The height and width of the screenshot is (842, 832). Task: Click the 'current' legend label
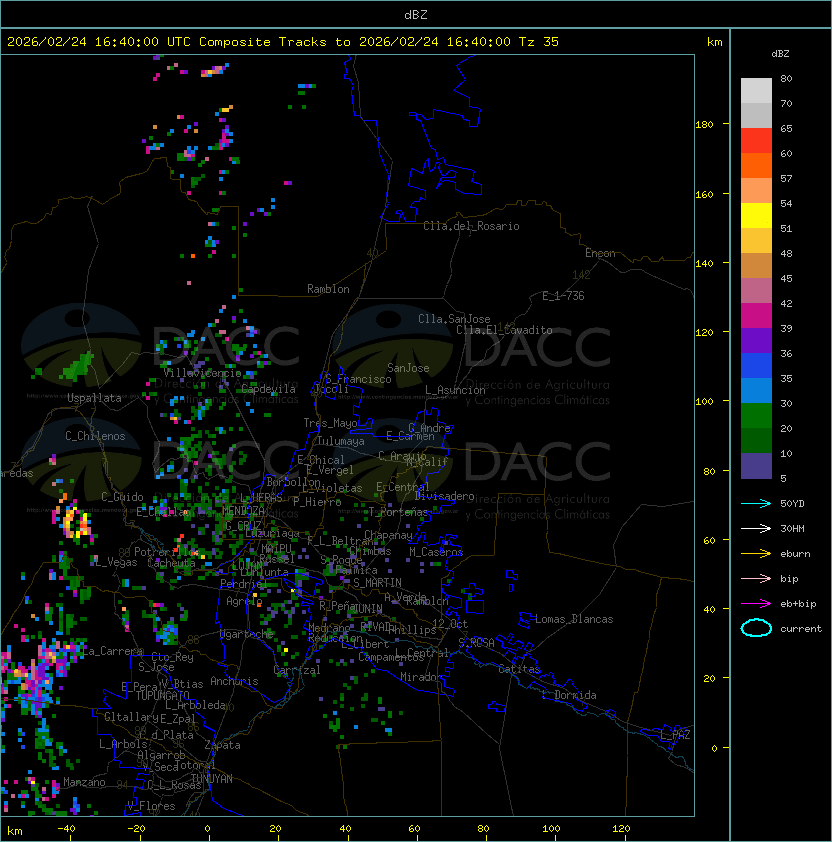tap(801, 628)
